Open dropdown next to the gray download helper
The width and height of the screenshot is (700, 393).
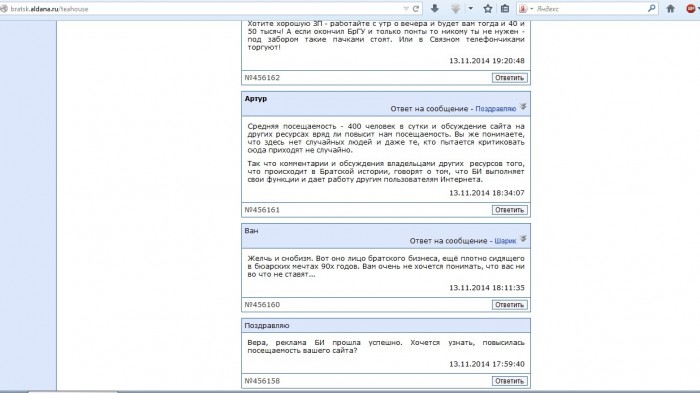click(x=471, y=8)
